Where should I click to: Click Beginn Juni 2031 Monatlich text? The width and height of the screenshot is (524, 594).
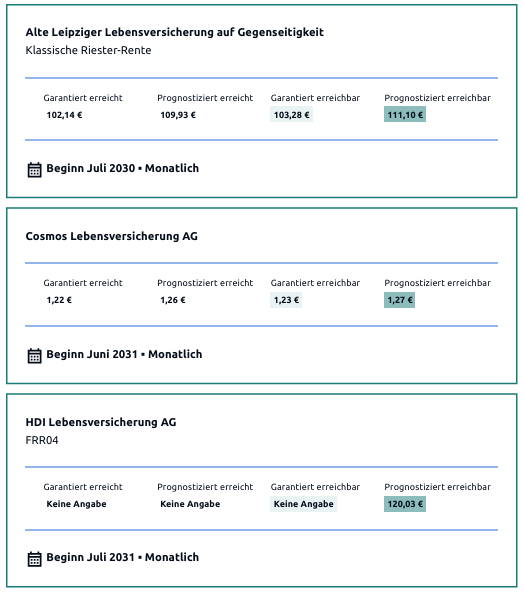124,354
